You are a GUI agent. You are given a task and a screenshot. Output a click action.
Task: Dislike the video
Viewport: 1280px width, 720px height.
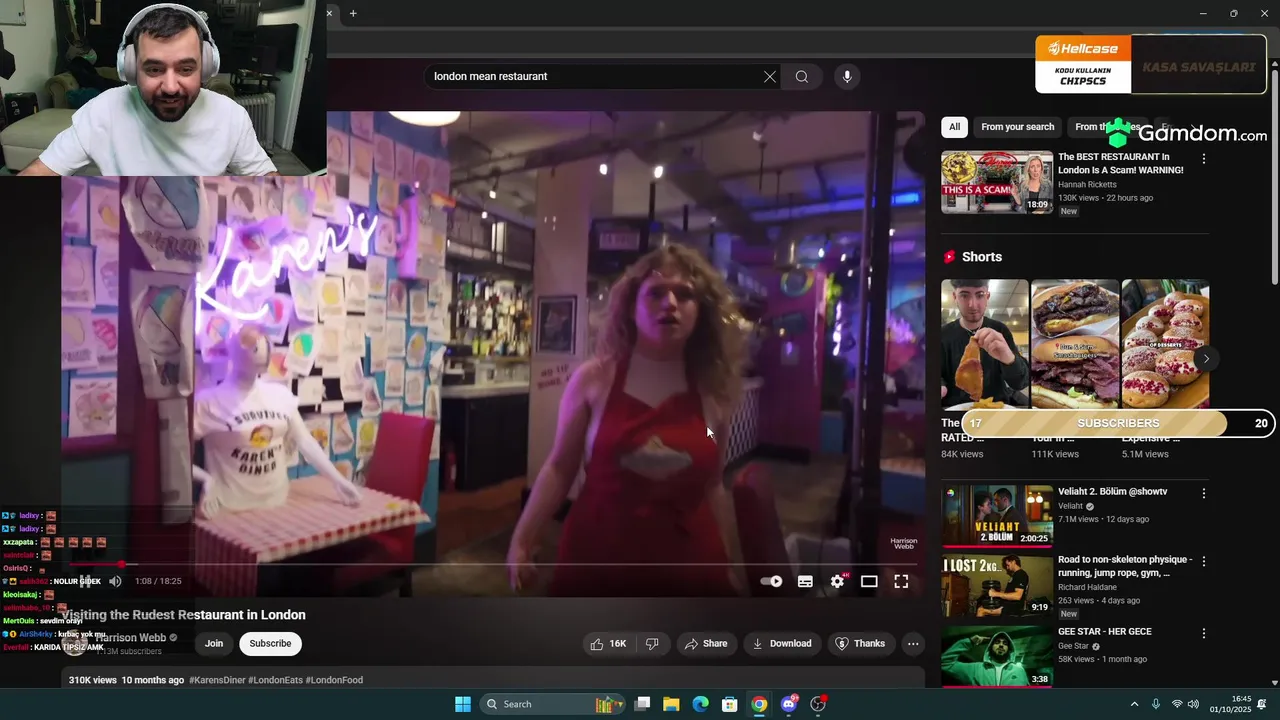click(x=652, y=644)
